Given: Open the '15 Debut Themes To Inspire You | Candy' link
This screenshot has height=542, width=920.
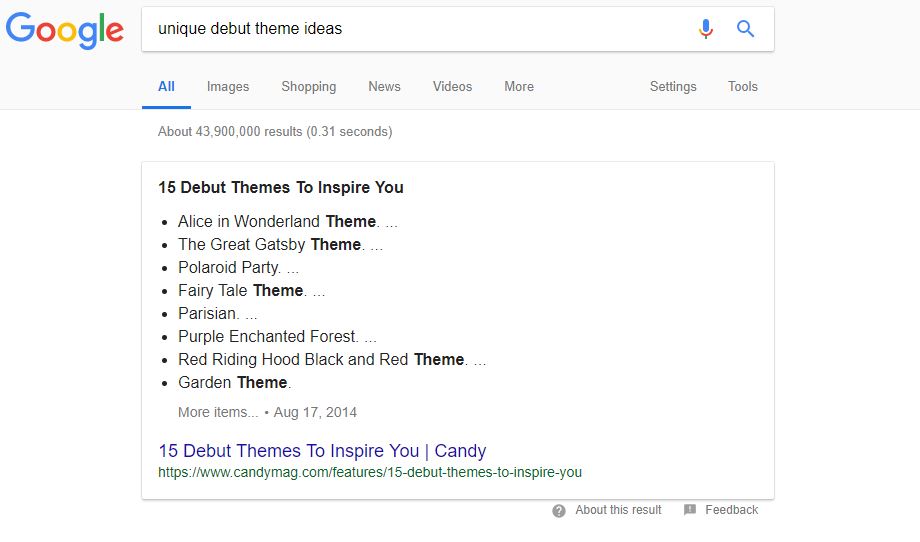Looking at the screenshot, I should 322,451.
